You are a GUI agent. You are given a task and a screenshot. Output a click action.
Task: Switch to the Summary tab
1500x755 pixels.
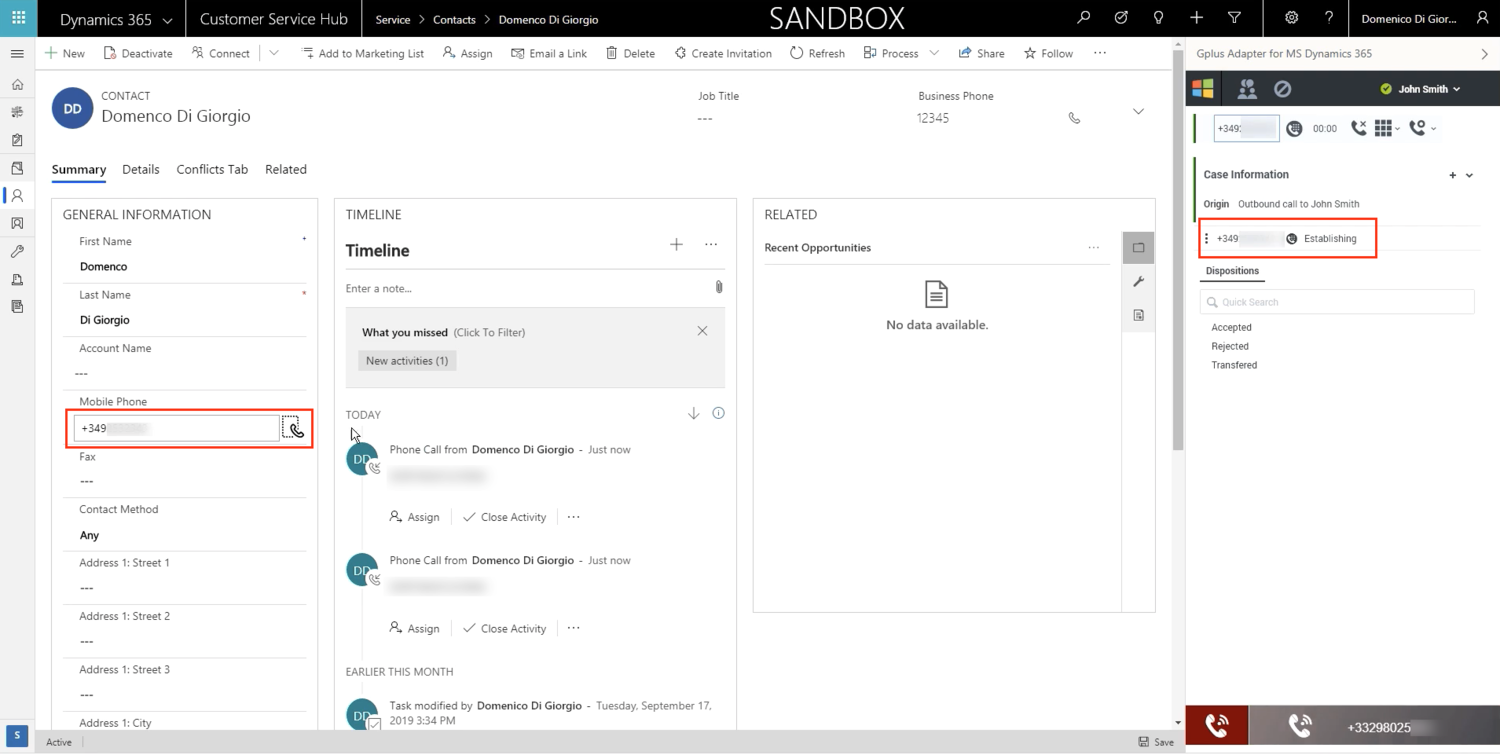(x=79, y=169)
